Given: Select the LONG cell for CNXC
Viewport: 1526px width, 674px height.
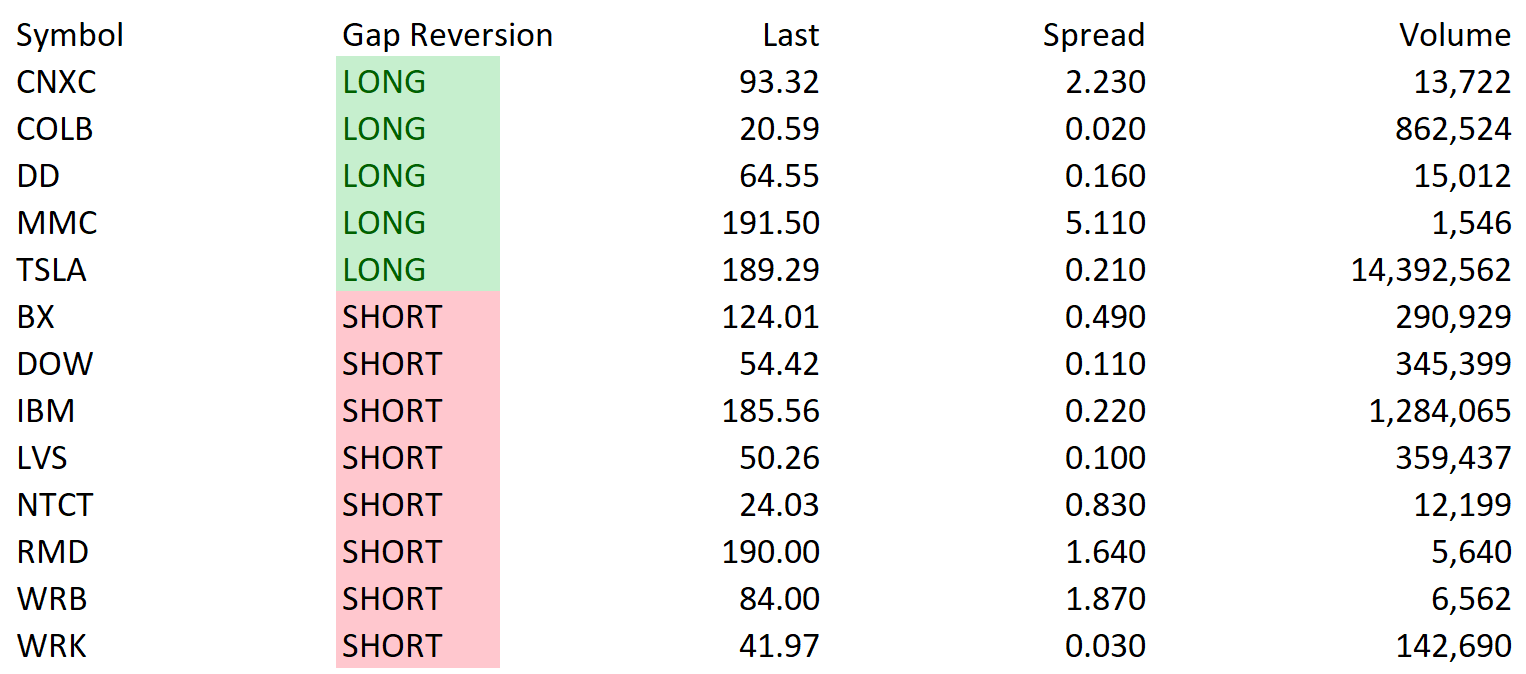Looking at the screenshot, I should (418, 81).
